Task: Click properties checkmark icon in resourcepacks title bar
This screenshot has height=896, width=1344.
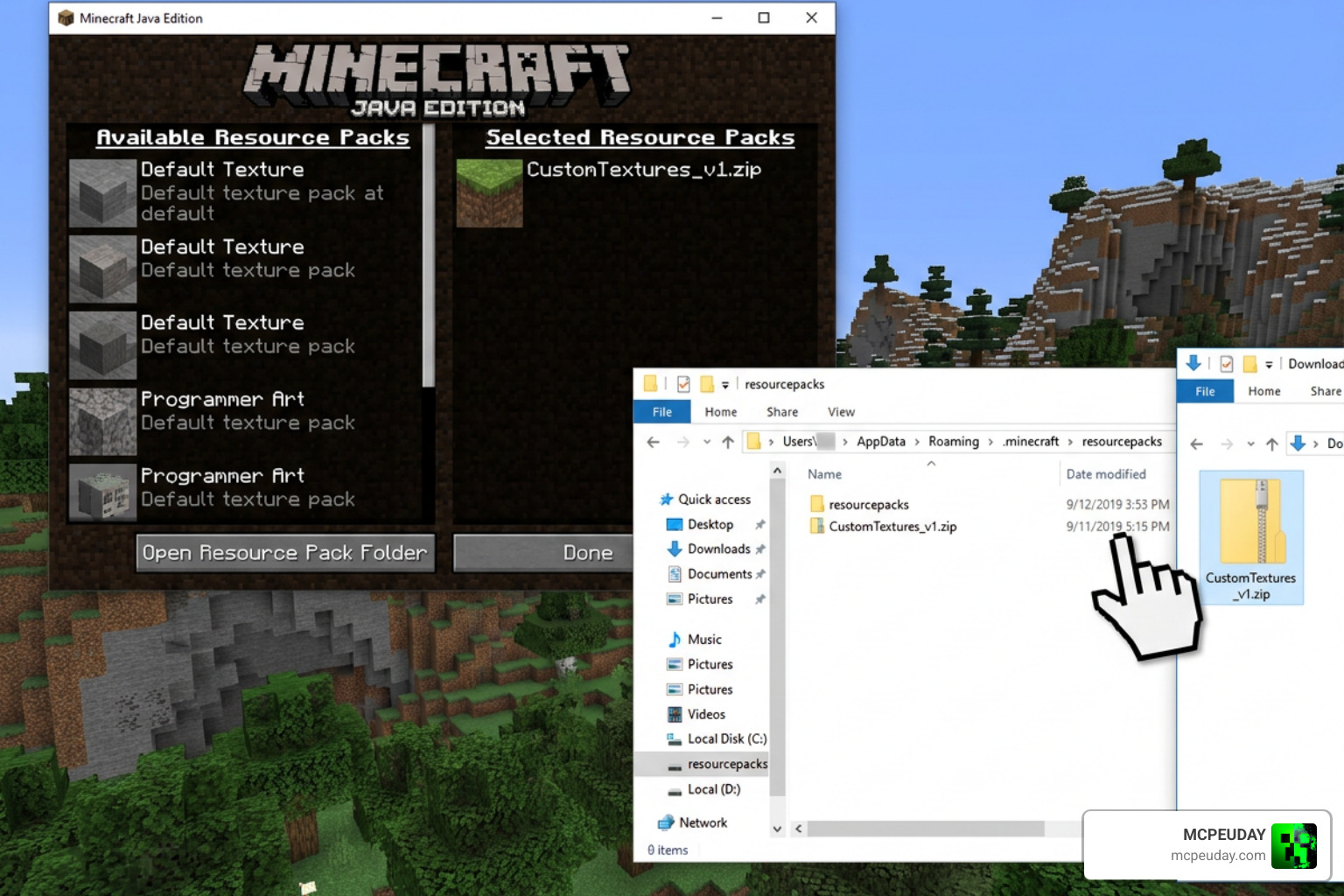Action: click(x=683, y=384)
